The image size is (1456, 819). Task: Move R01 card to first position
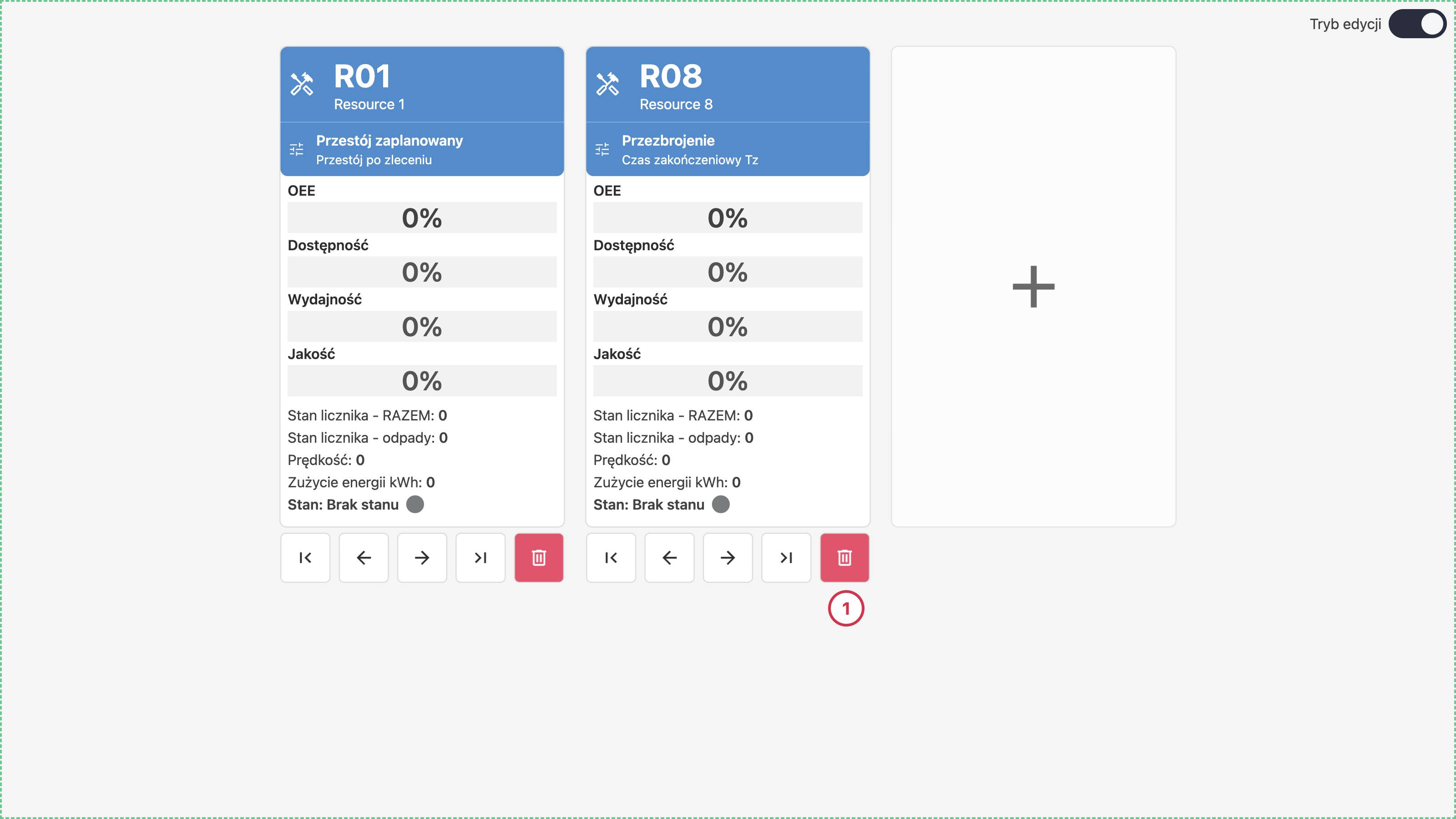pyautogui.click(x=305, y=558)
